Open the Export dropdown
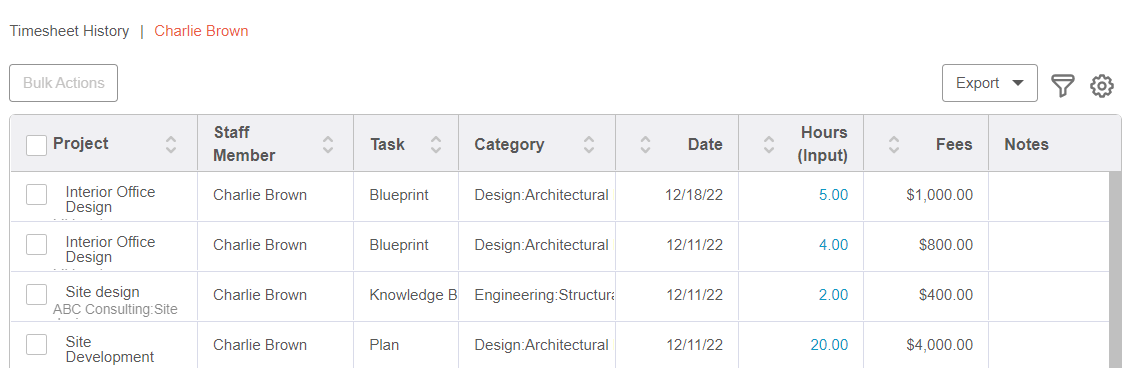1132x368 pixels. 990,83
